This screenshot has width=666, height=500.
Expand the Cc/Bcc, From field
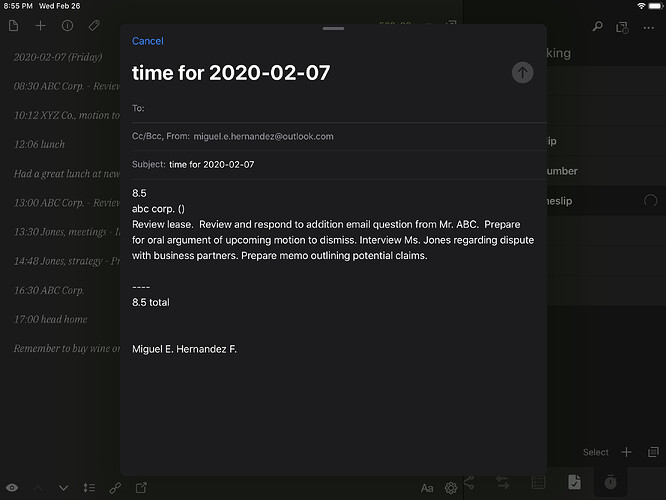(339, 136)
